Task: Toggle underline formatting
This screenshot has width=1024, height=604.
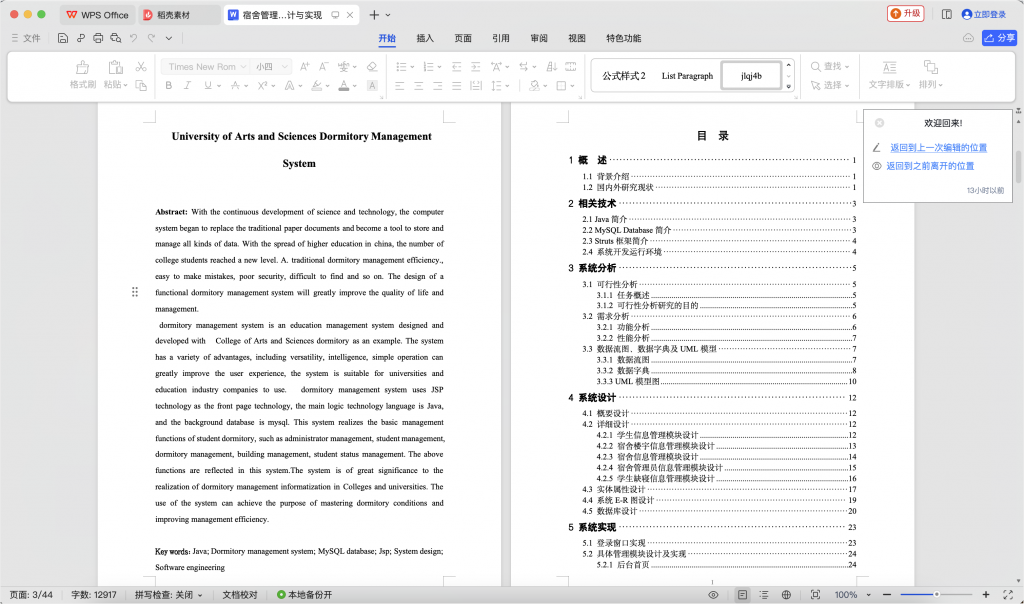Action: [206, 85]
